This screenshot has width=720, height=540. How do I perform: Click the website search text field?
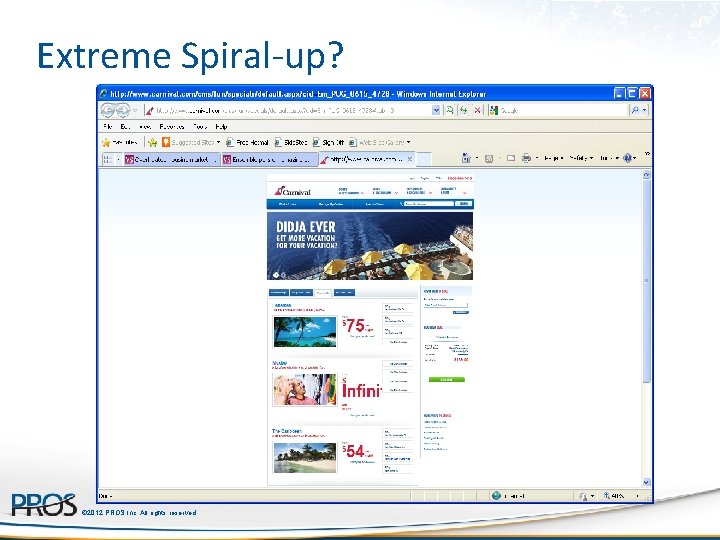[x=428, y=204]
